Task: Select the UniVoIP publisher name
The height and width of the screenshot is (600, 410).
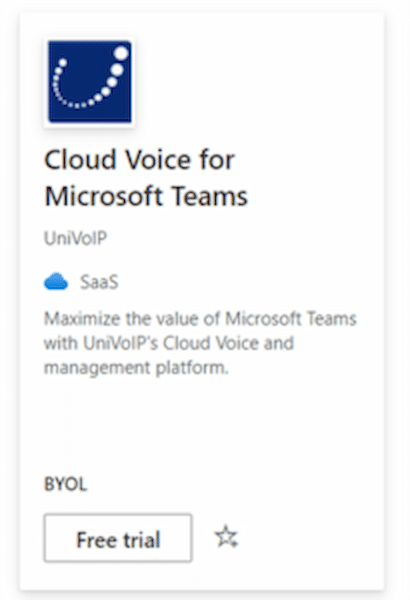Action: tap(75, 238)
